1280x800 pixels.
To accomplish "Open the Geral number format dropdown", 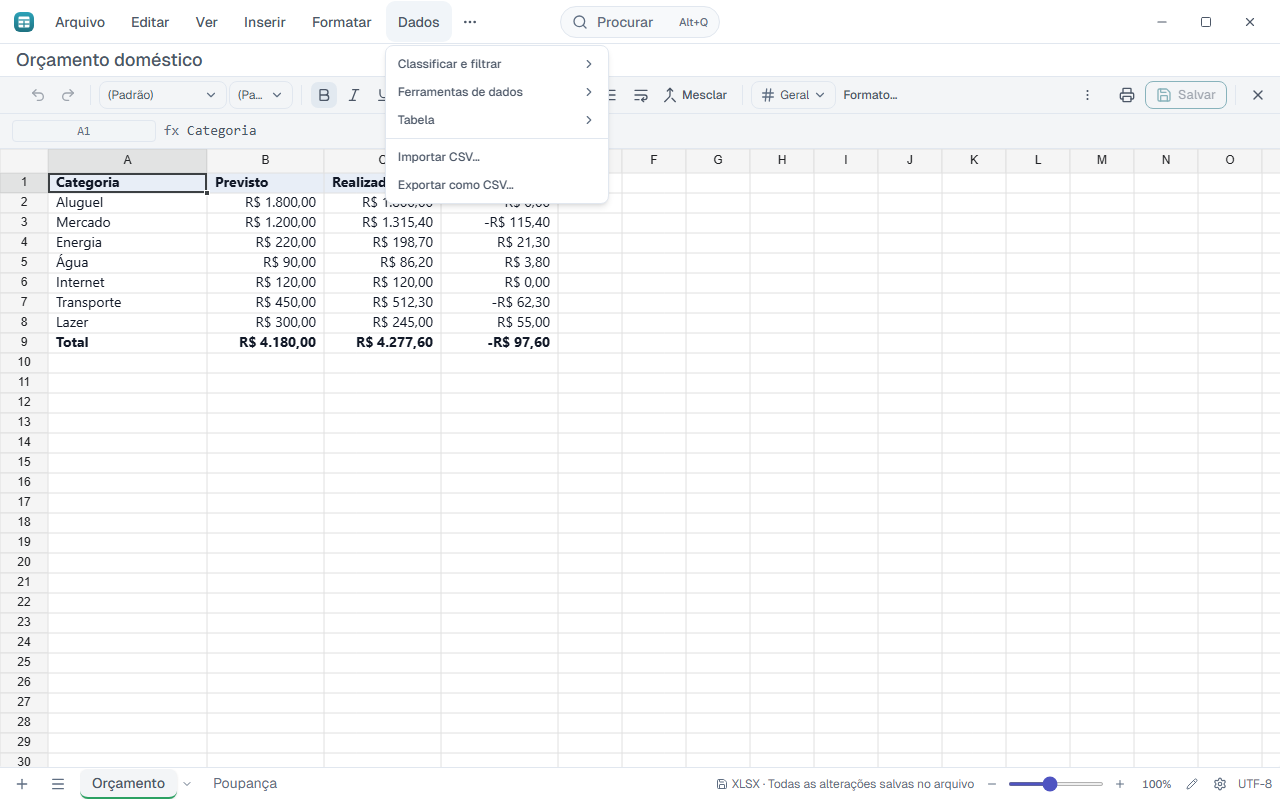I will click(x=794, y=95).
